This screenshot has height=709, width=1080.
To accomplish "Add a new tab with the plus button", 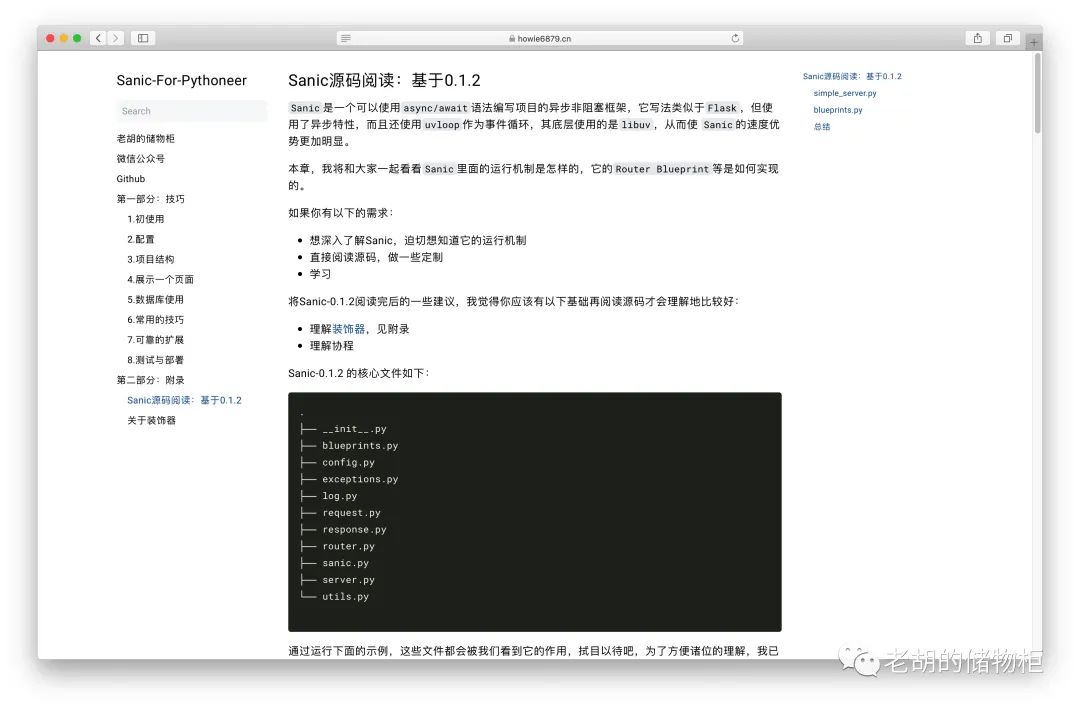I will click(x=1034, y=43).
